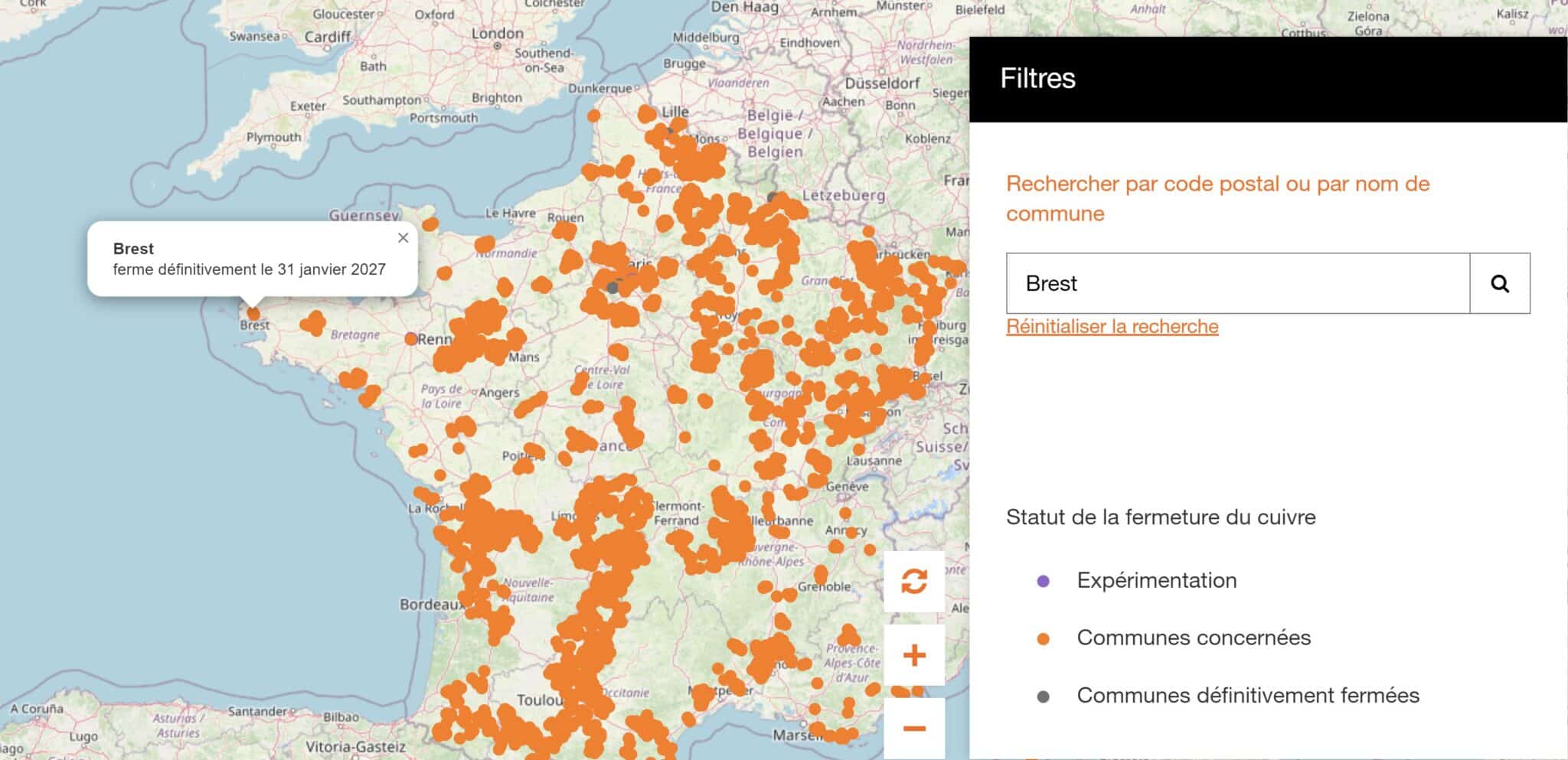
Task: Toggle the Communes définitivement fermées filter
Action: (x=1248, y=696)
